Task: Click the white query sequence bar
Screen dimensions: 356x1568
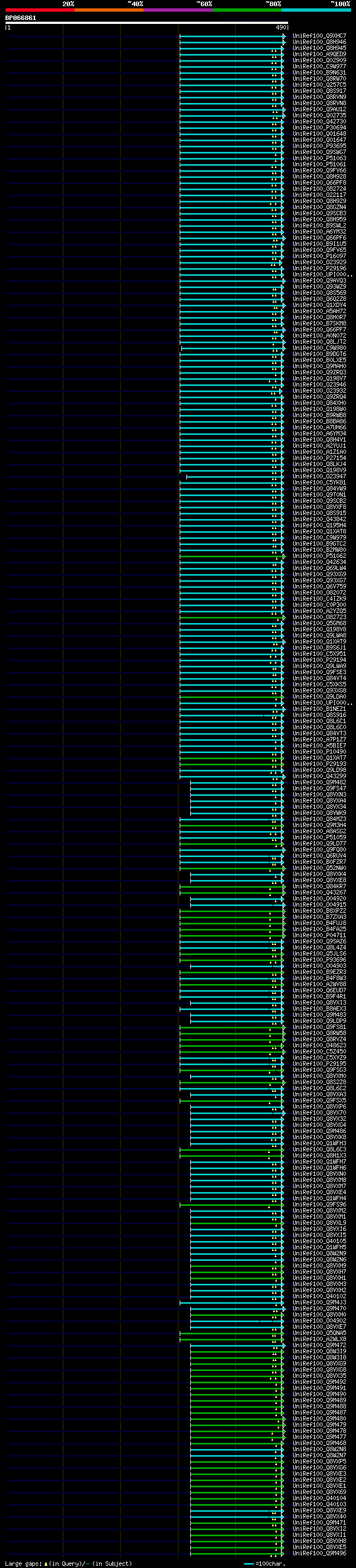Action: tap(147, 22)
